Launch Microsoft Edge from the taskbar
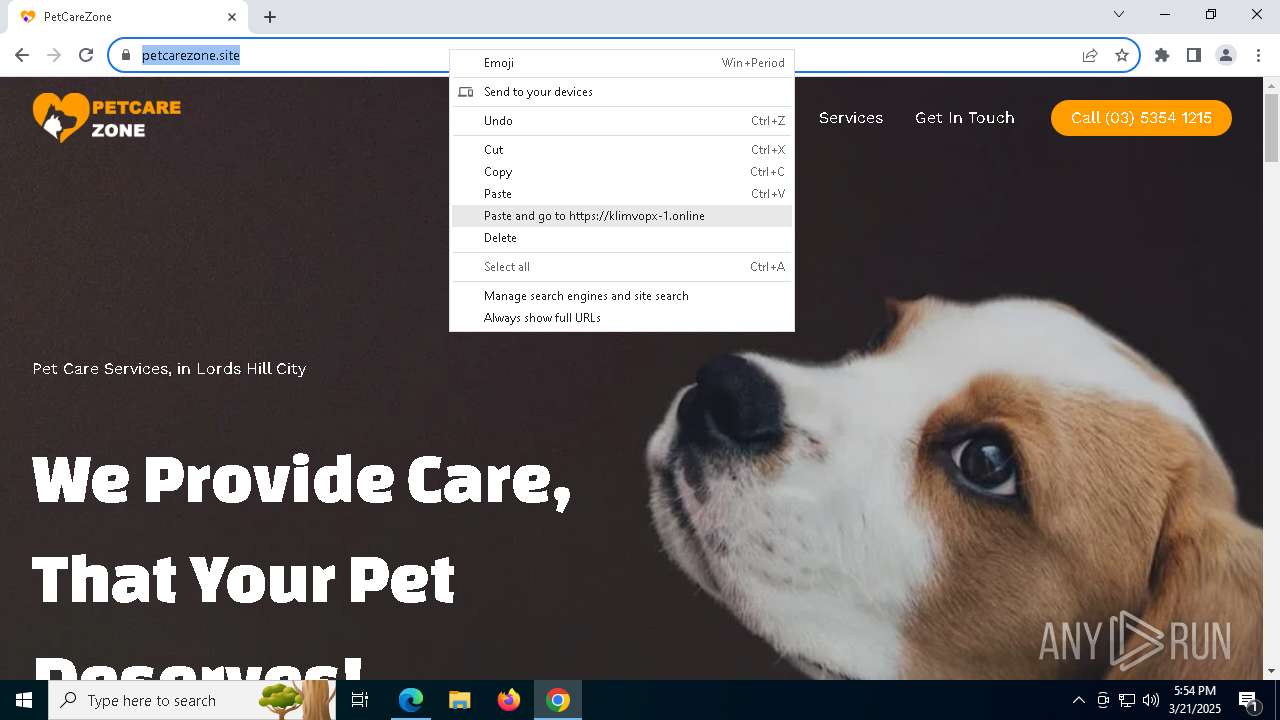 pyautogui.click(x=411, y=700)
